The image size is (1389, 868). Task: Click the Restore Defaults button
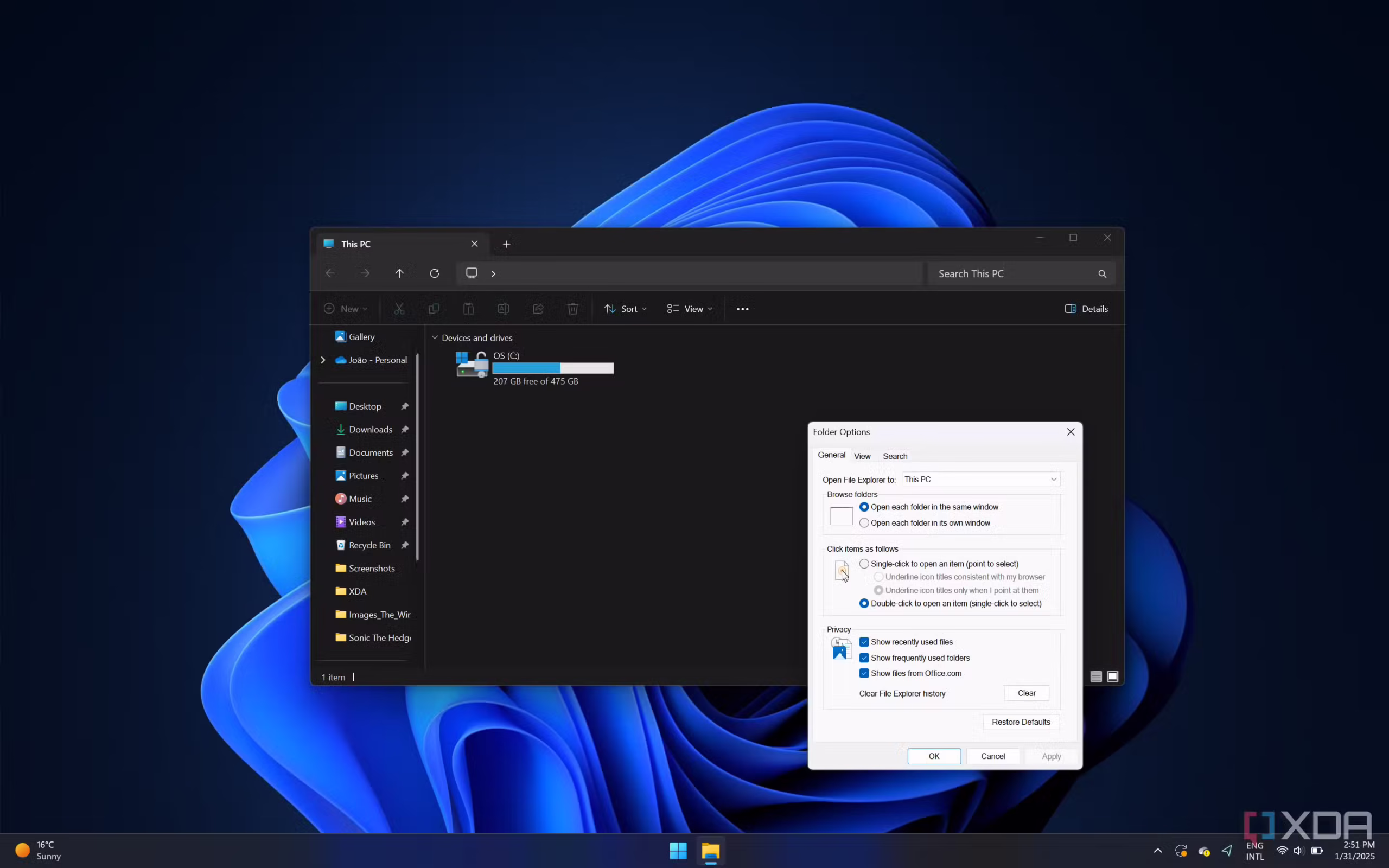tap(1021, 722)
